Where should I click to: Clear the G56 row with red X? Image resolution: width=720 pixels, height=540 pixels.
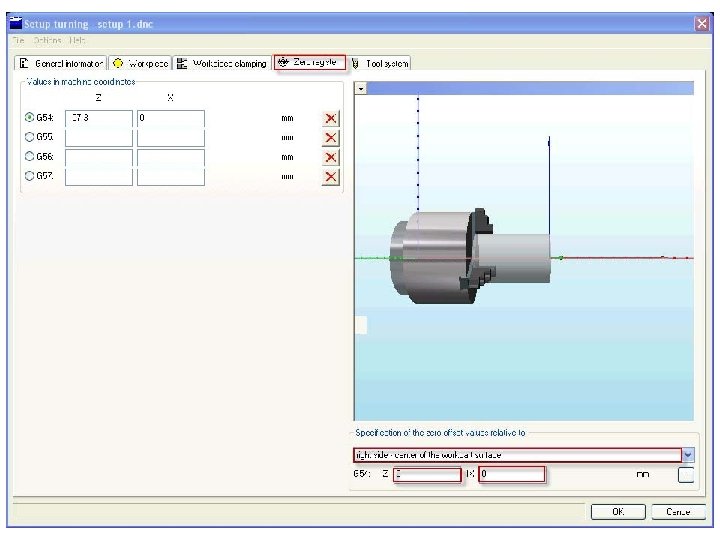pos(331,158)
